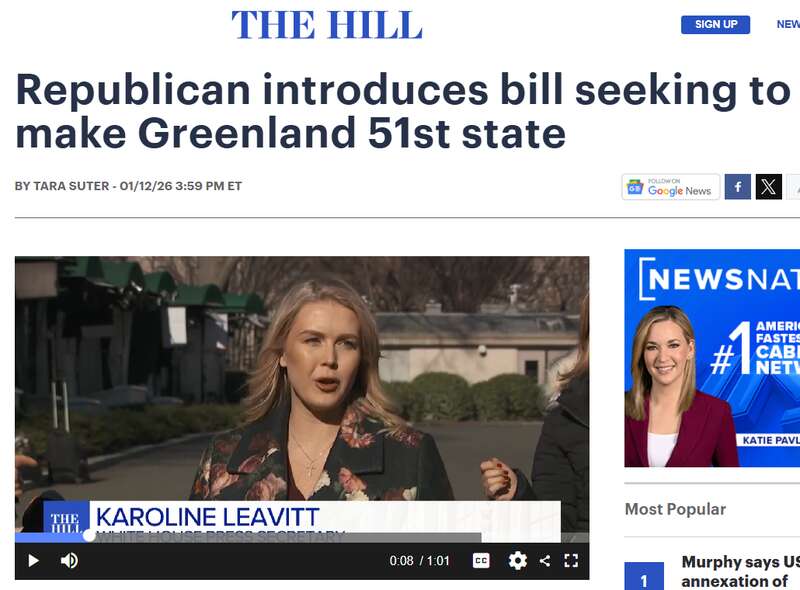Viewport: 800px width, 590px height.
Task: Read Murphy says US annexation story
Action: [x=740, y=572]
